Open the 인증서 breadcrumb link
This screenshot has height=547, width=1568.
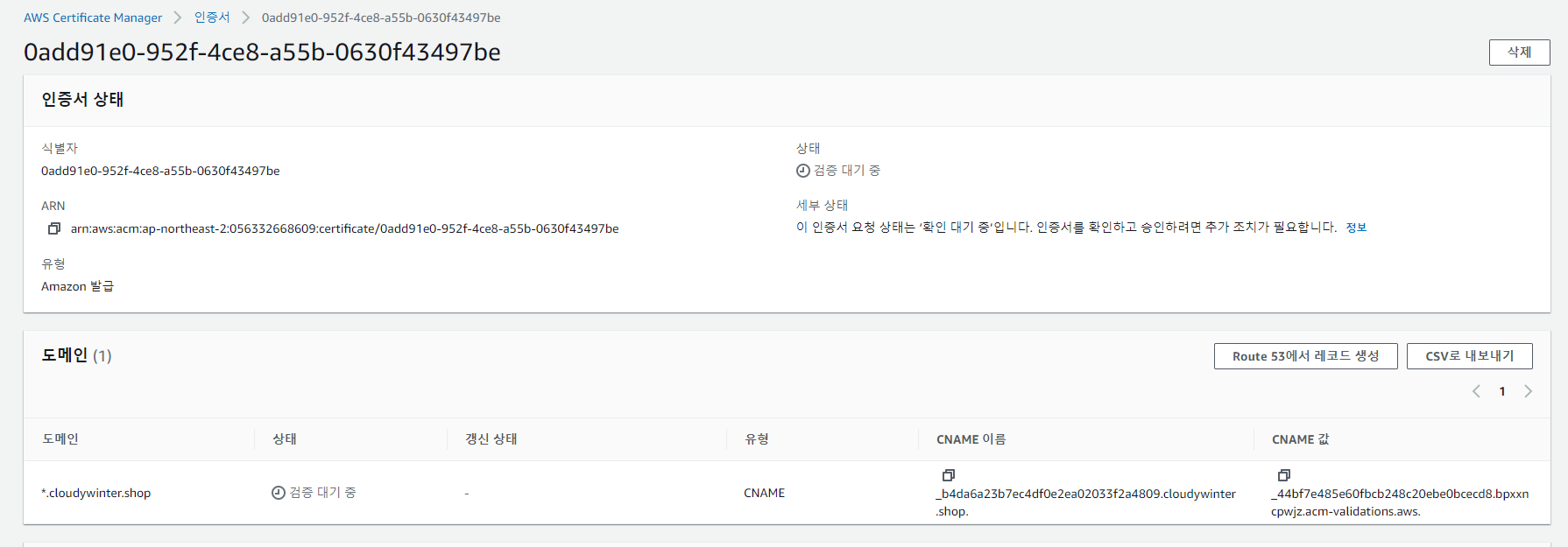click(212, 18)
